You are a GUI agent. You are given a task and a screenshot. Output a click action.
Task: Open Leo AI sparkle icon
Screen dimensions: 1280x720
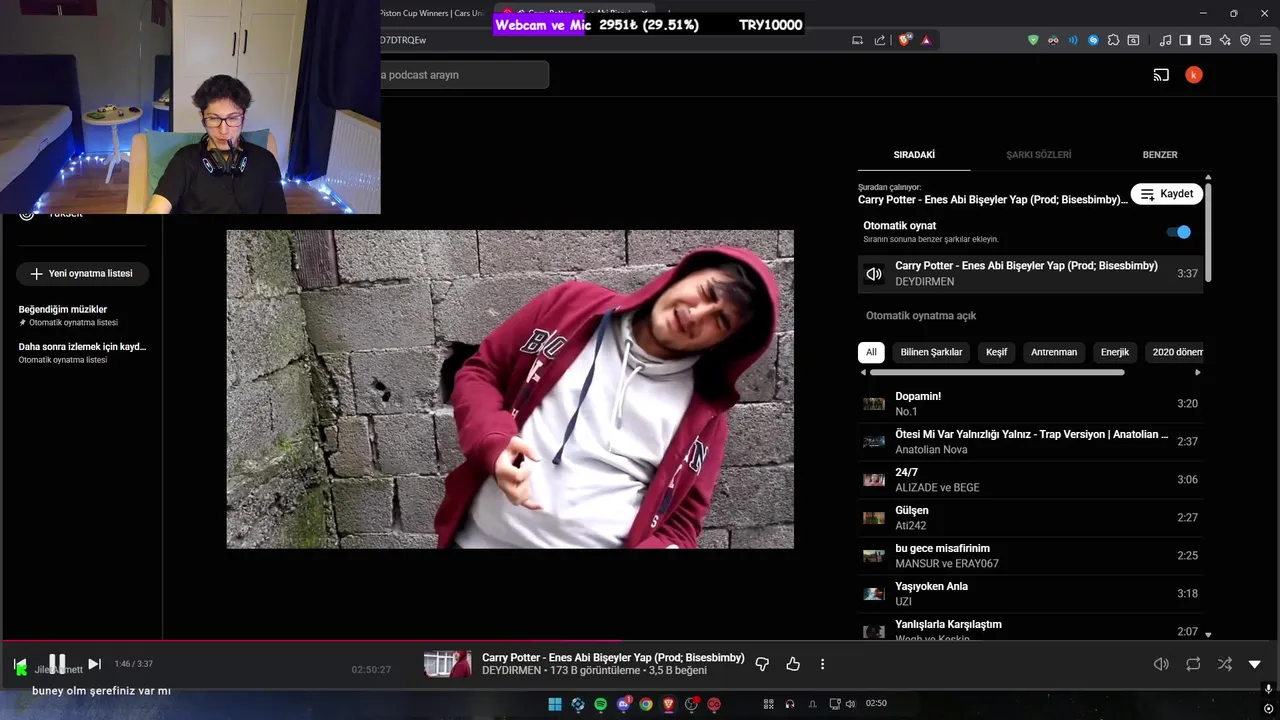pyautogui.click(x=1225, y=40)
